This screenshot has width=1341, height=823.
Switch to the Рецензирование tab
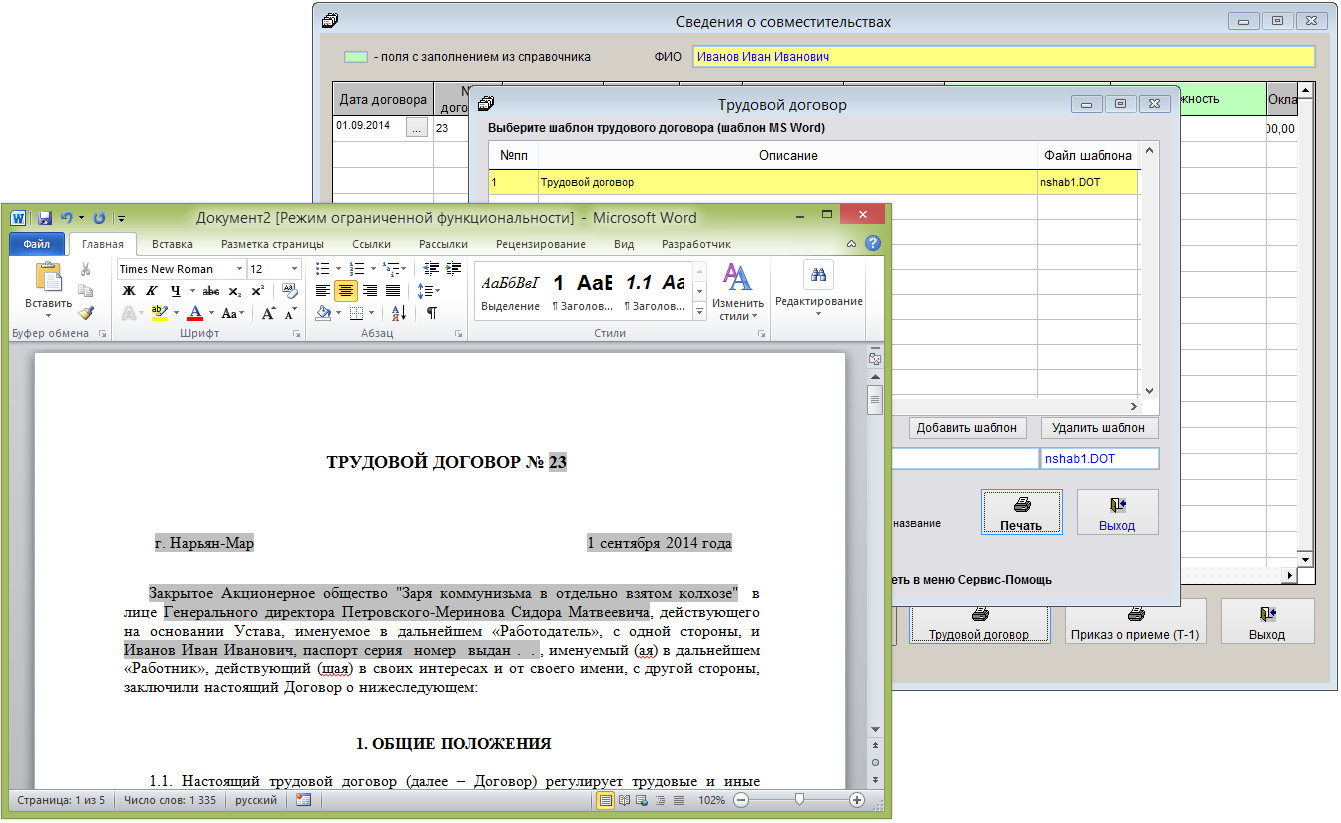541,244
